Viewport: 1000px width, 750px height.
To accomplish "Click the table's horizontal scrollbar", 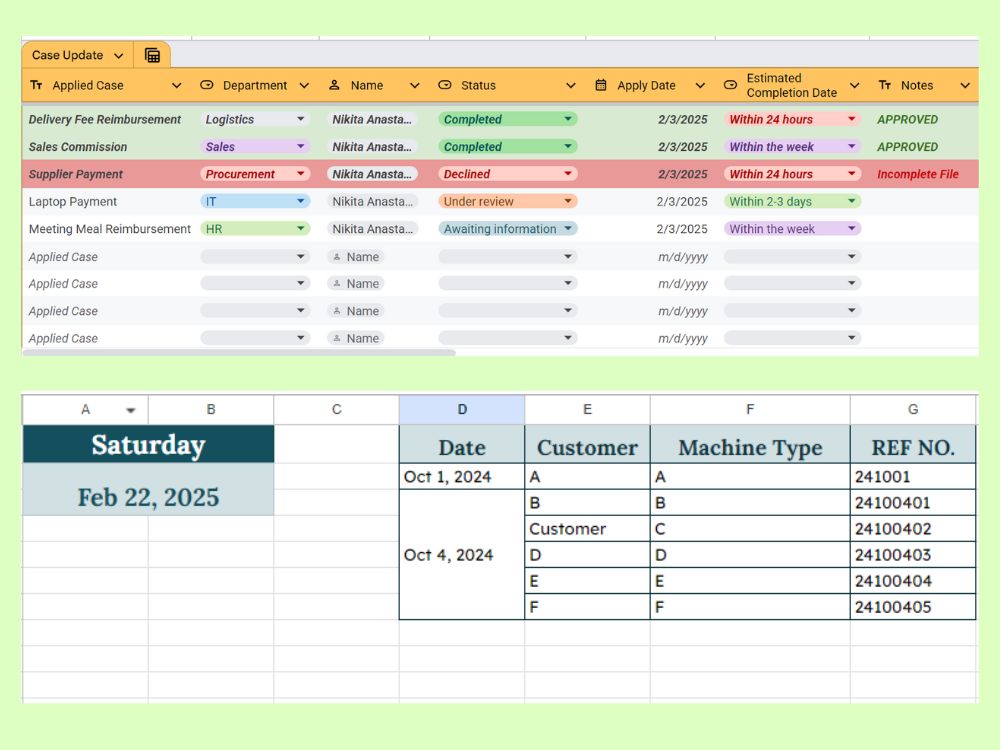I will pos(239,353).
